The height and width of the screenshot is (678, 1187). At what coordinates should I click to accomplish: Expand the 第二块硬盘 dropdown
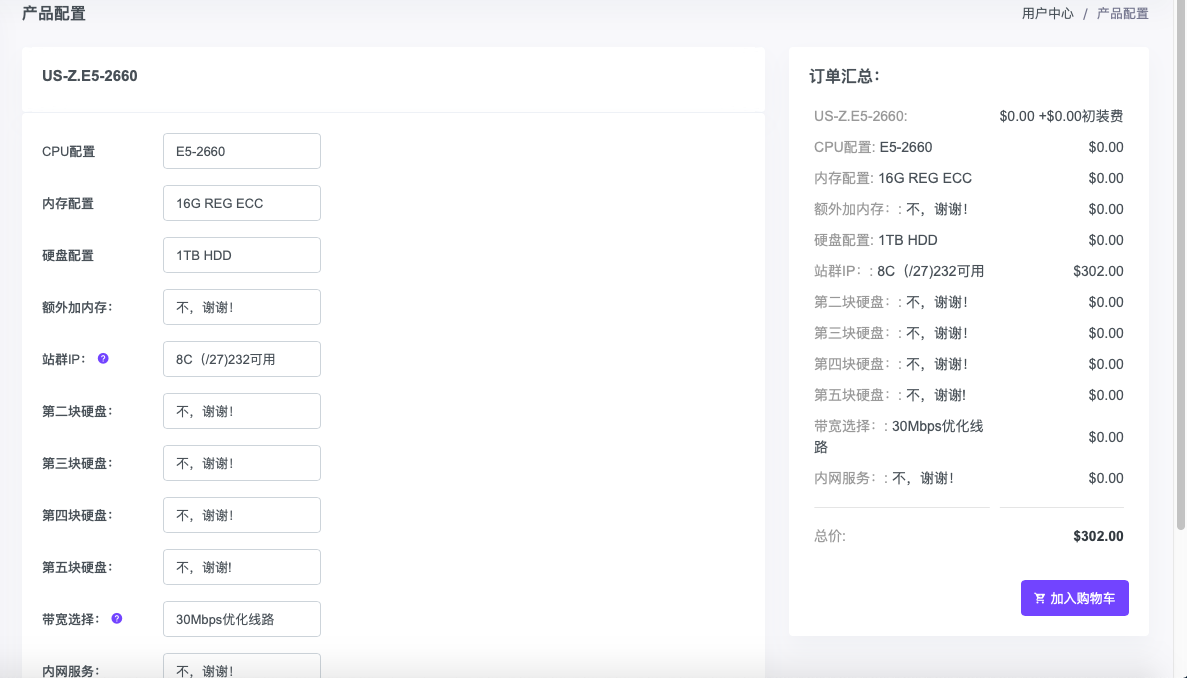pyautogui.click(x=241, y=411)
